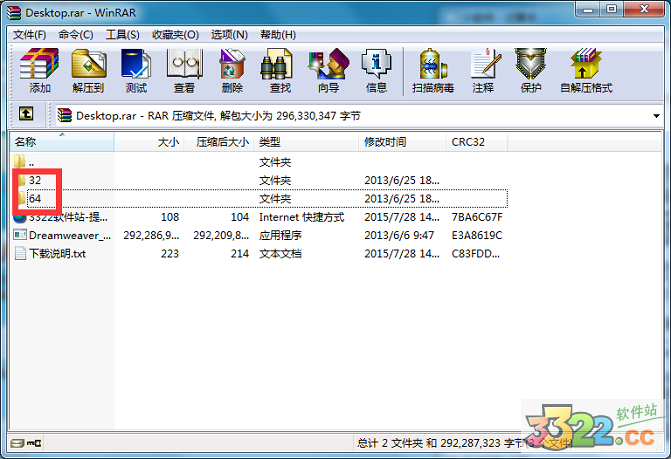This screenshot has width=671, height=459.
Task: Click the 下载说明.txt file icon
Action: pos(20,253)
